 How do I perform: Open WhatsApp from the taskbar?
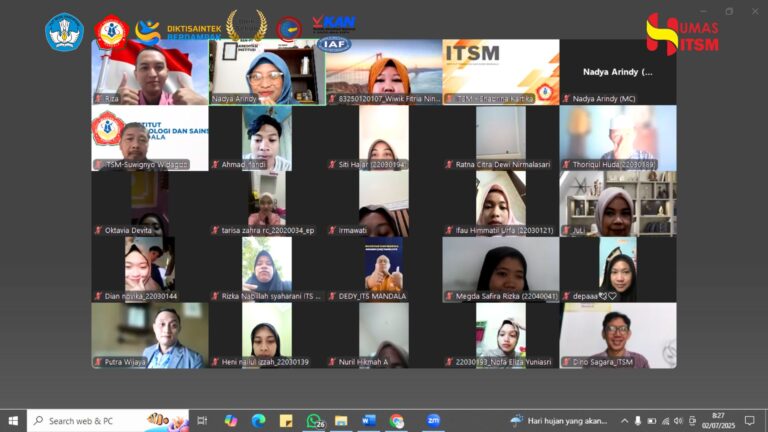click(314, 421)
